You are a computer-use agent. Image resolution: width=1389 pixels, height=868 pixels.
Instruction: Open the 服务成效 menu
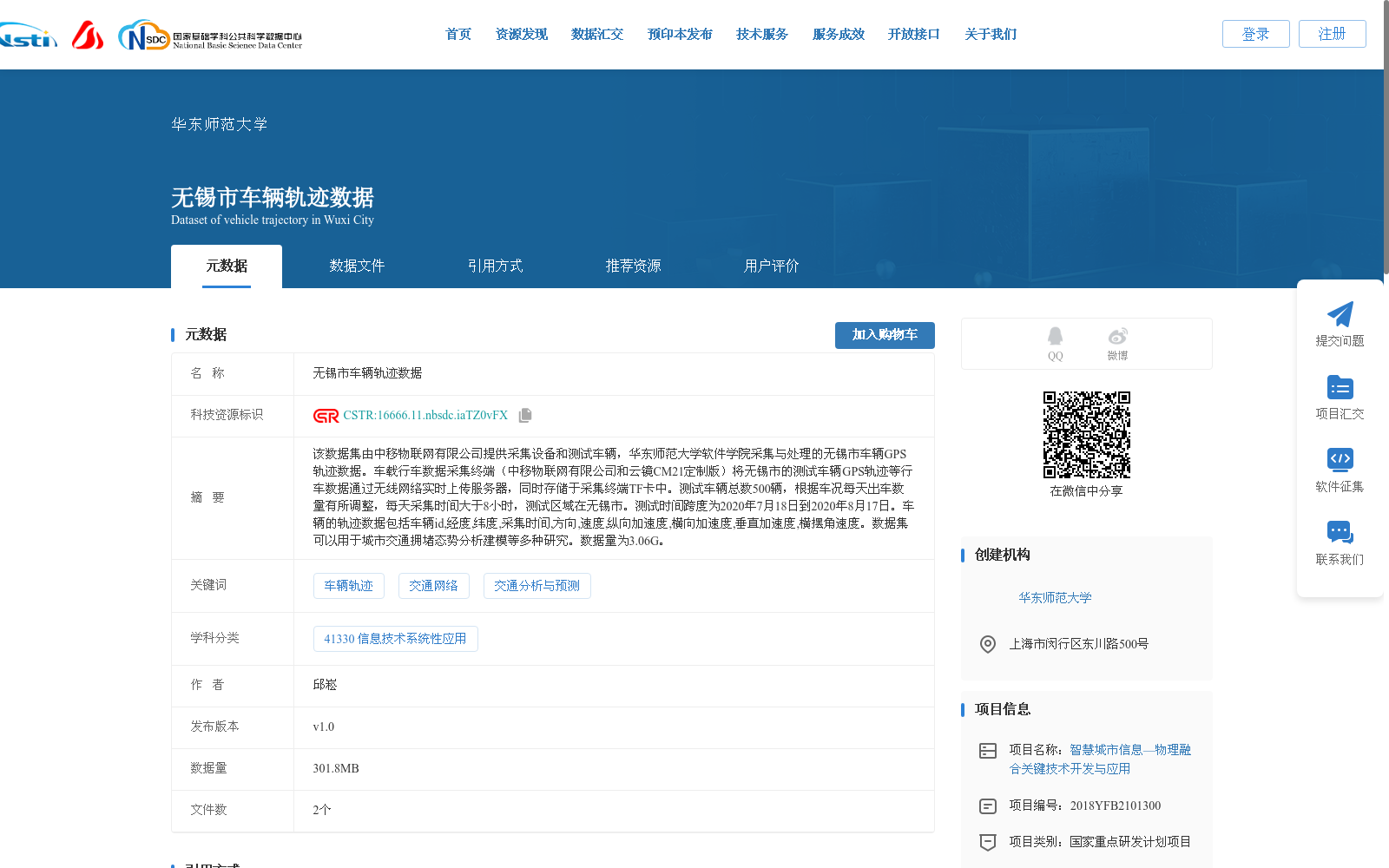[839, 34]
